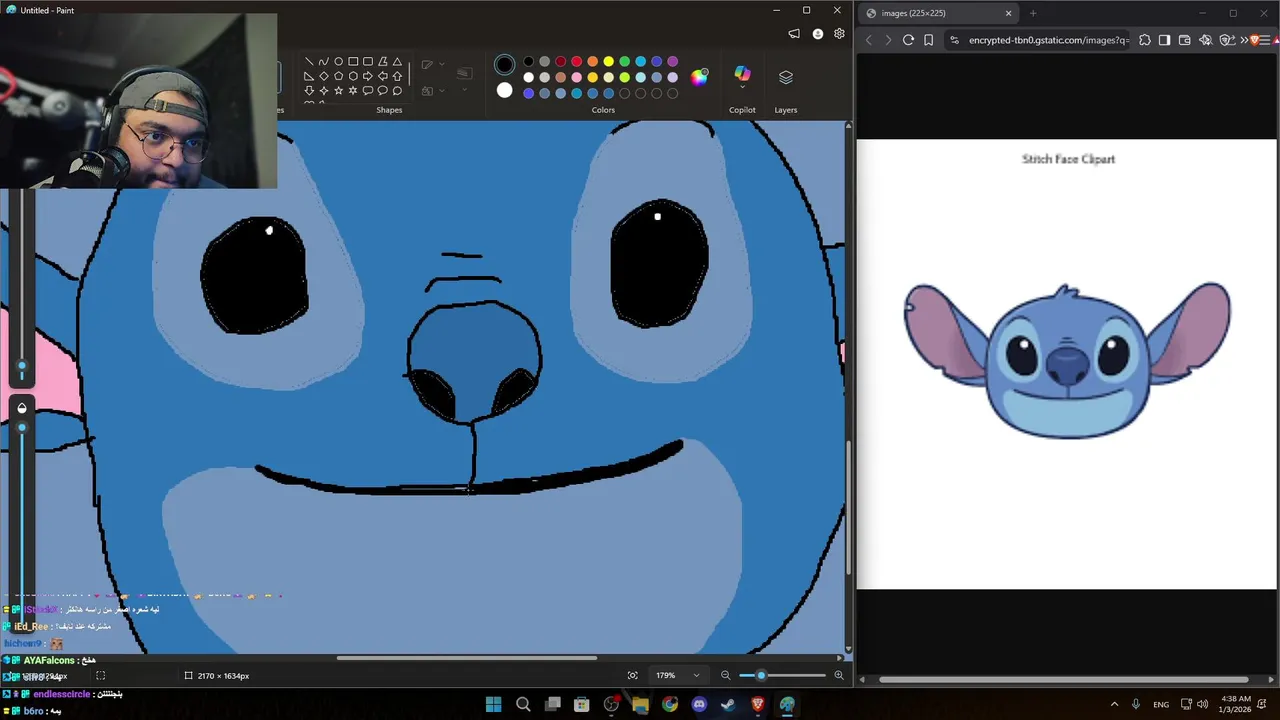Click the zoom slider handle
This screenshot has width=1280, height=720.
pos(761,676)
